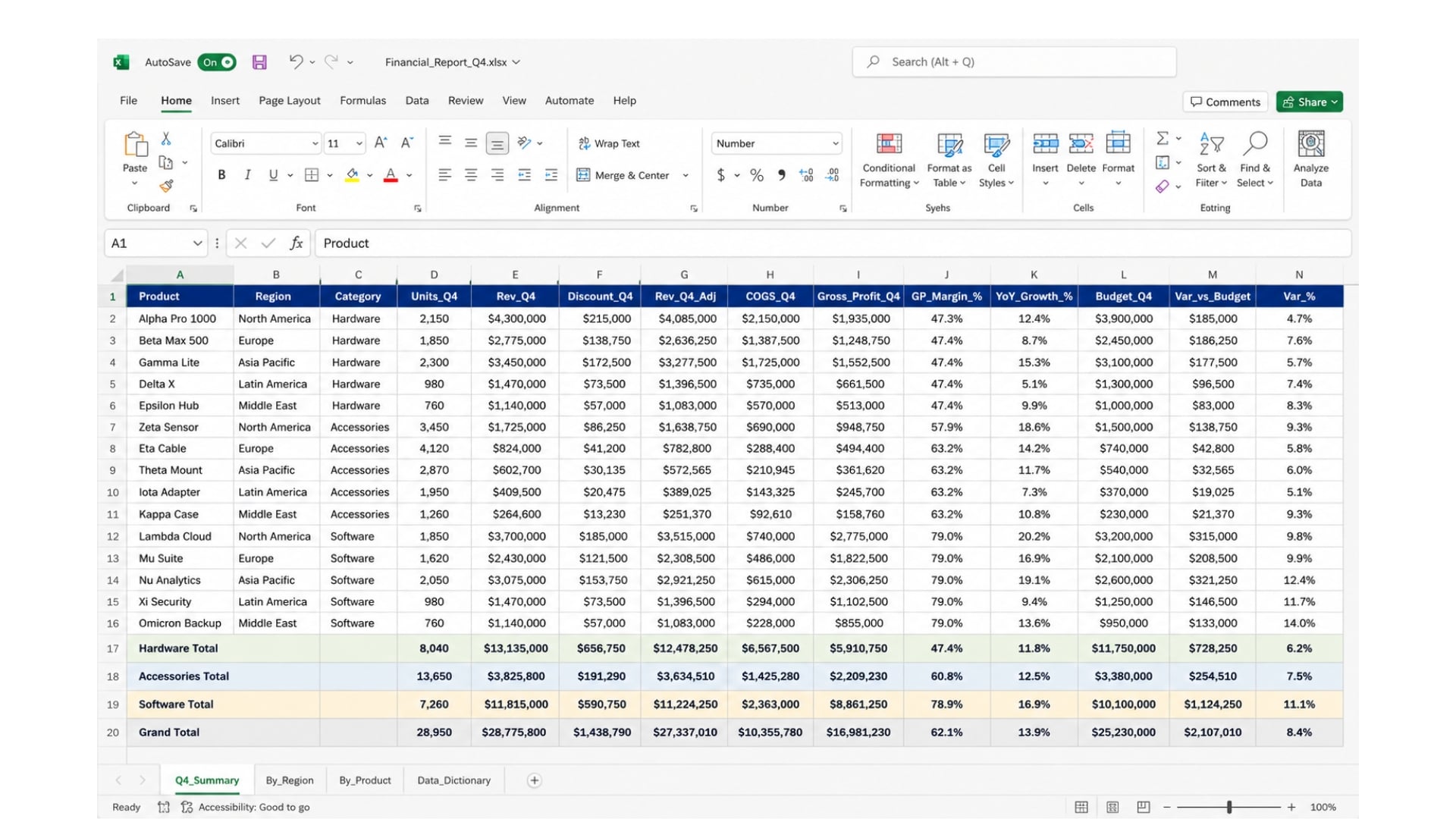This screenshot has width=1456, height=819.
Task: Open Analyze Data
Action: coord(1310,159)
